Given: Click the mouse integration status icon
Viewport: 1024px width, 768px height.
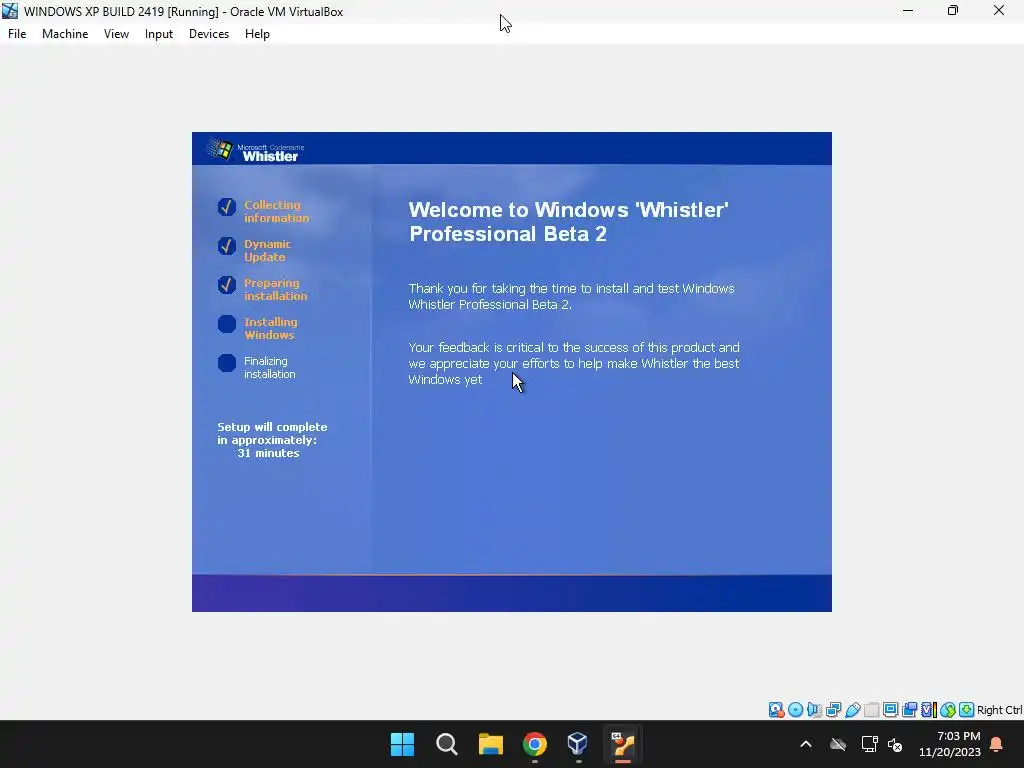Looking at the screenshot, I should pos(948,710).
